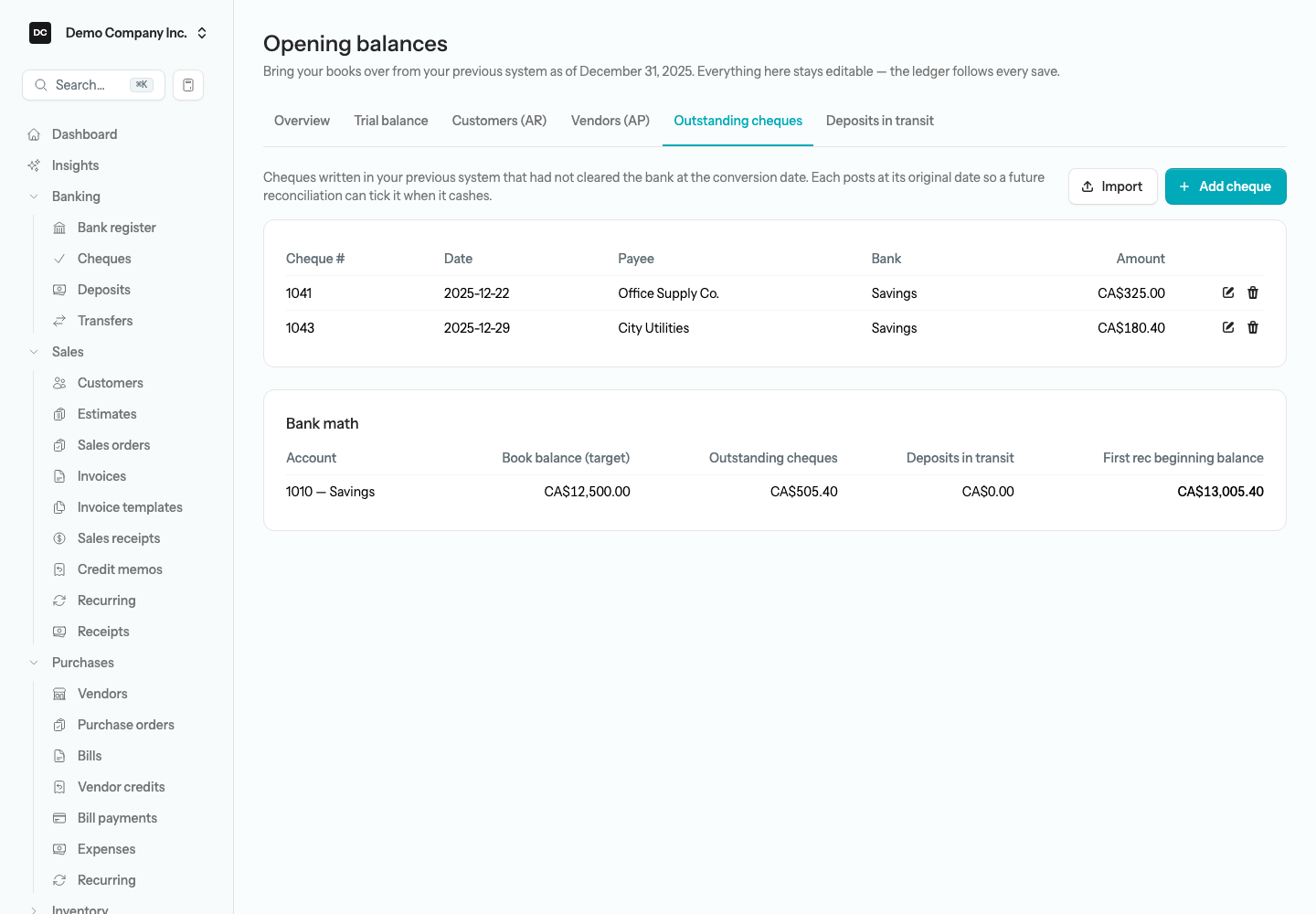This screenshot has height=914, width=1316.
Task: Click the Sales receipts dollar icon
Action: (59, 538)
